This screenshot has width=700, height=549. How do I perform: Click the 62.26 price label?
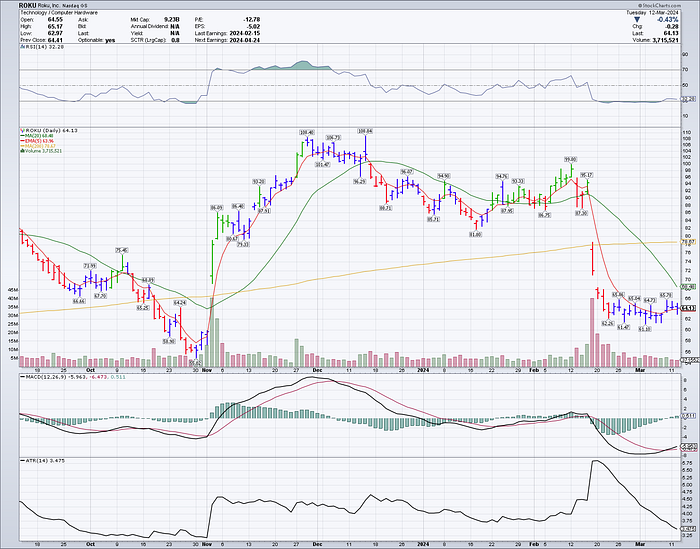coord(608,323)
